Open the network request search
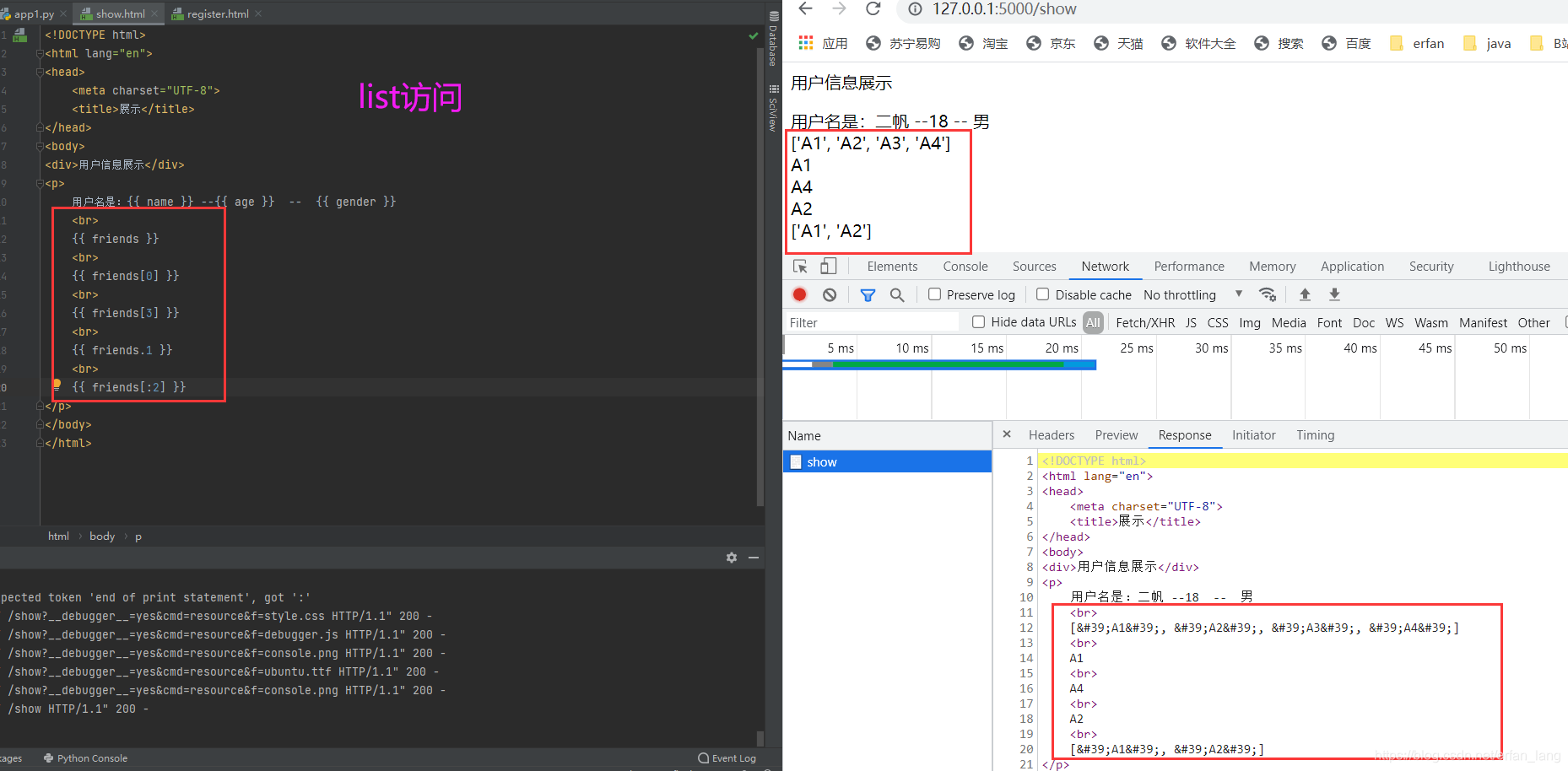 [x=897, y=294]
